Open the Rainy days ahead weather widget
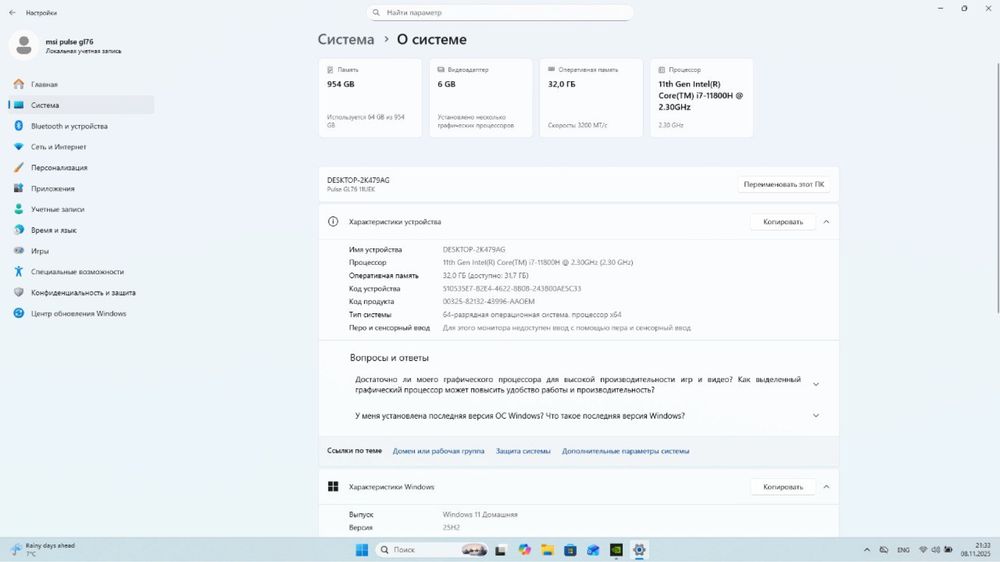The width and height of the screenshot is (1000, 562). pos(43,550)
